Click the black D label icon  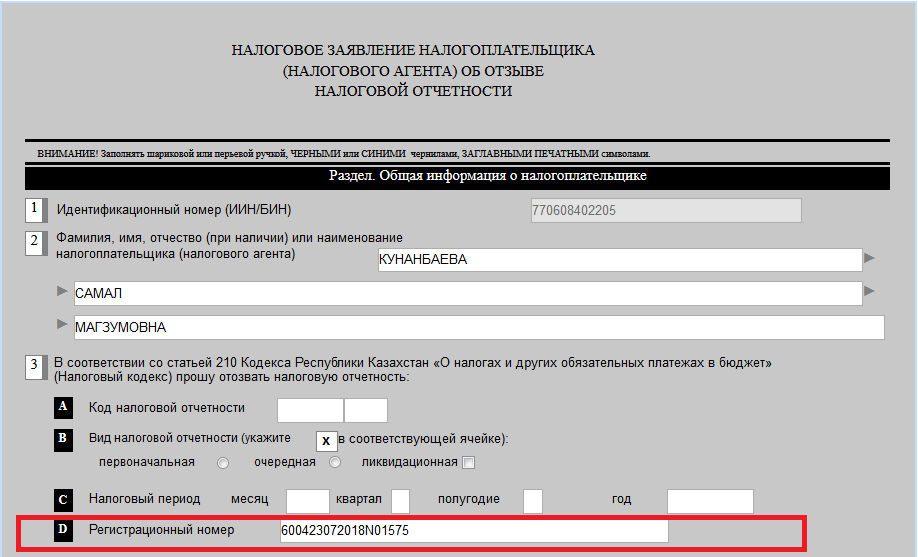64,530
